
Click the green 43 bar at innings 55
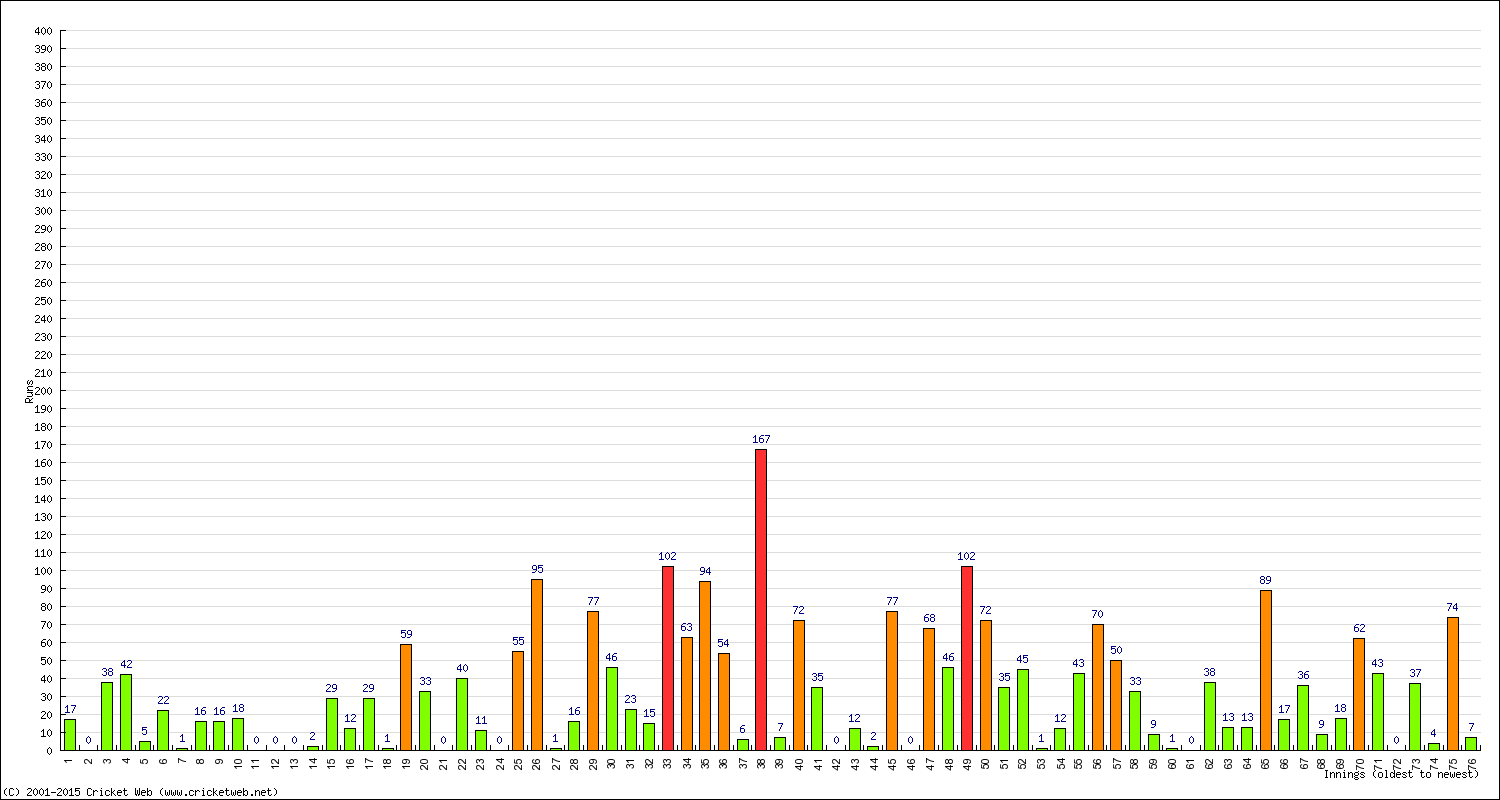click(x=1079, y=711)
